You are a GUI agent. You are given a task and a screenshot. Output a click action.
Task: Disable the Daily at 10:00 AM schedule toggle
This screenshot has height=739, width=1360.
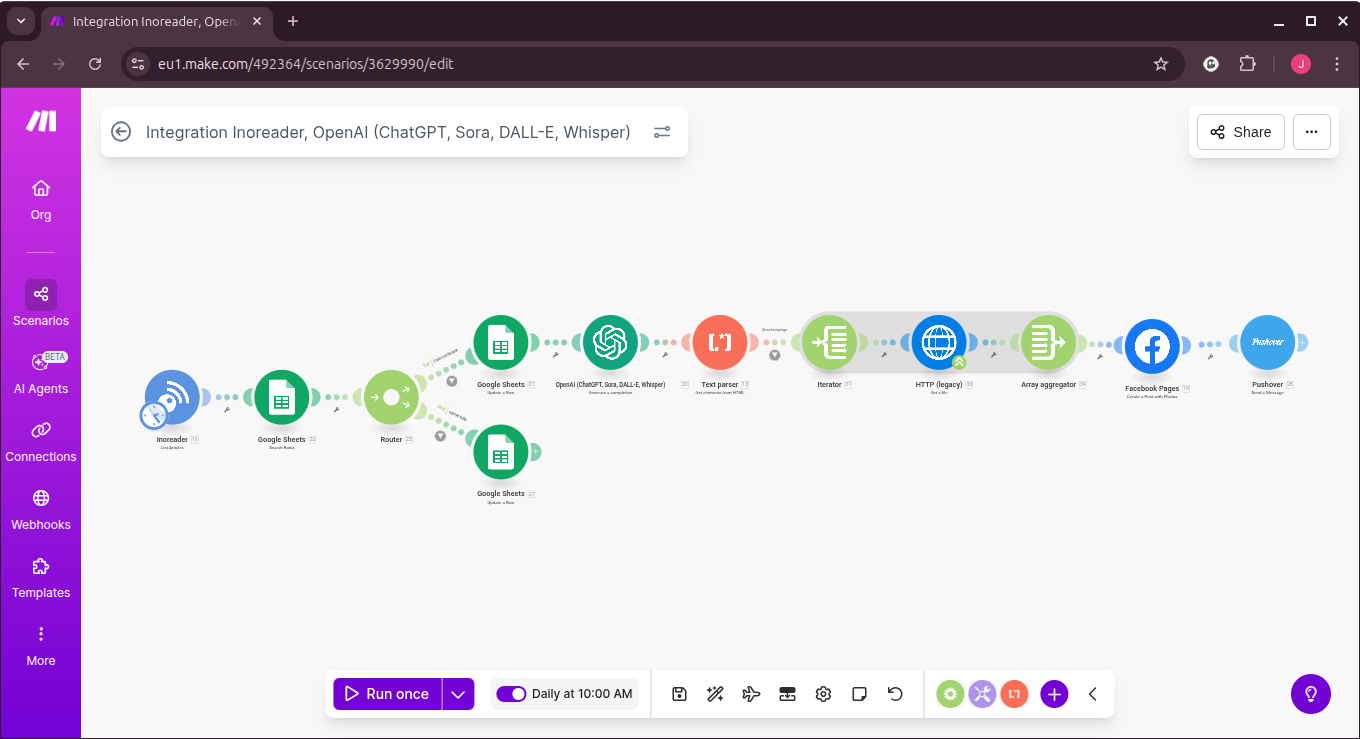point(511,693)
